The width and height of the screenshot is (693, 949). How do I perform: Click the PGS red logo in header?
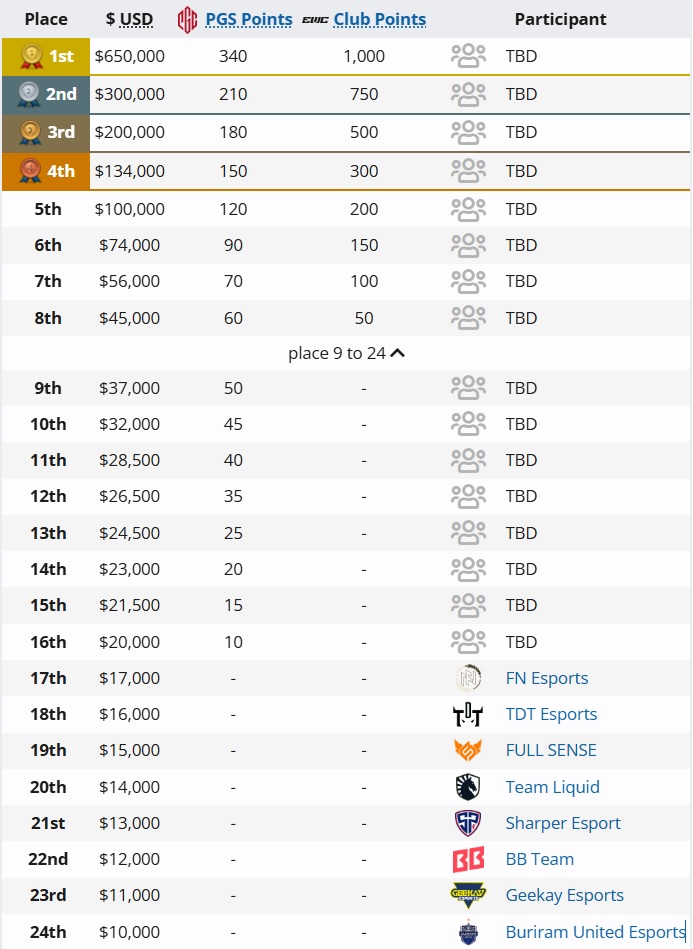[188, 20]
